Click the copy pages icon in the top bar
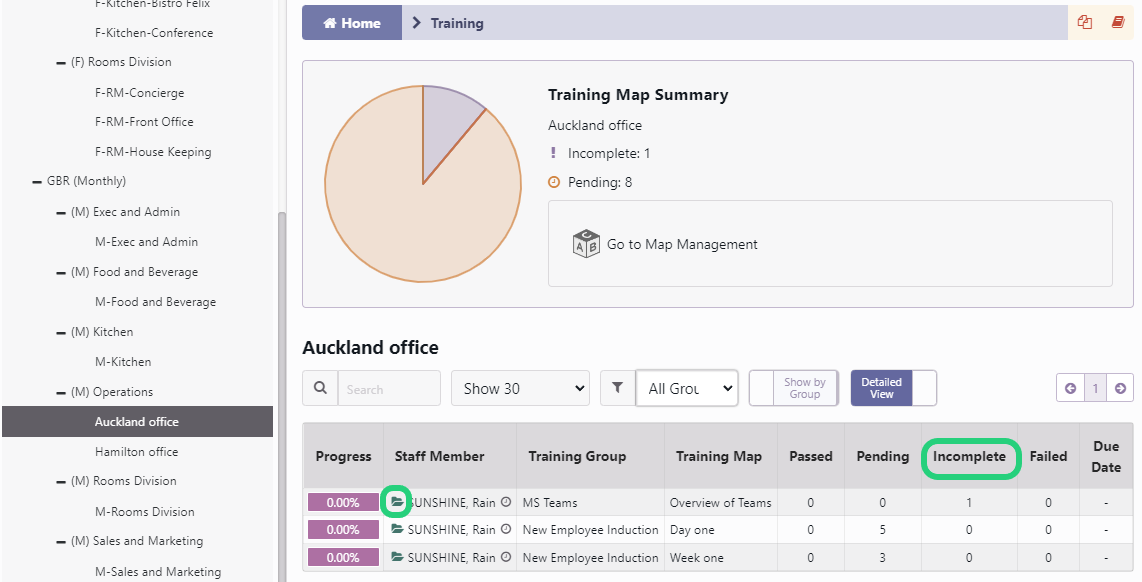 click(x=1084, y=23)
